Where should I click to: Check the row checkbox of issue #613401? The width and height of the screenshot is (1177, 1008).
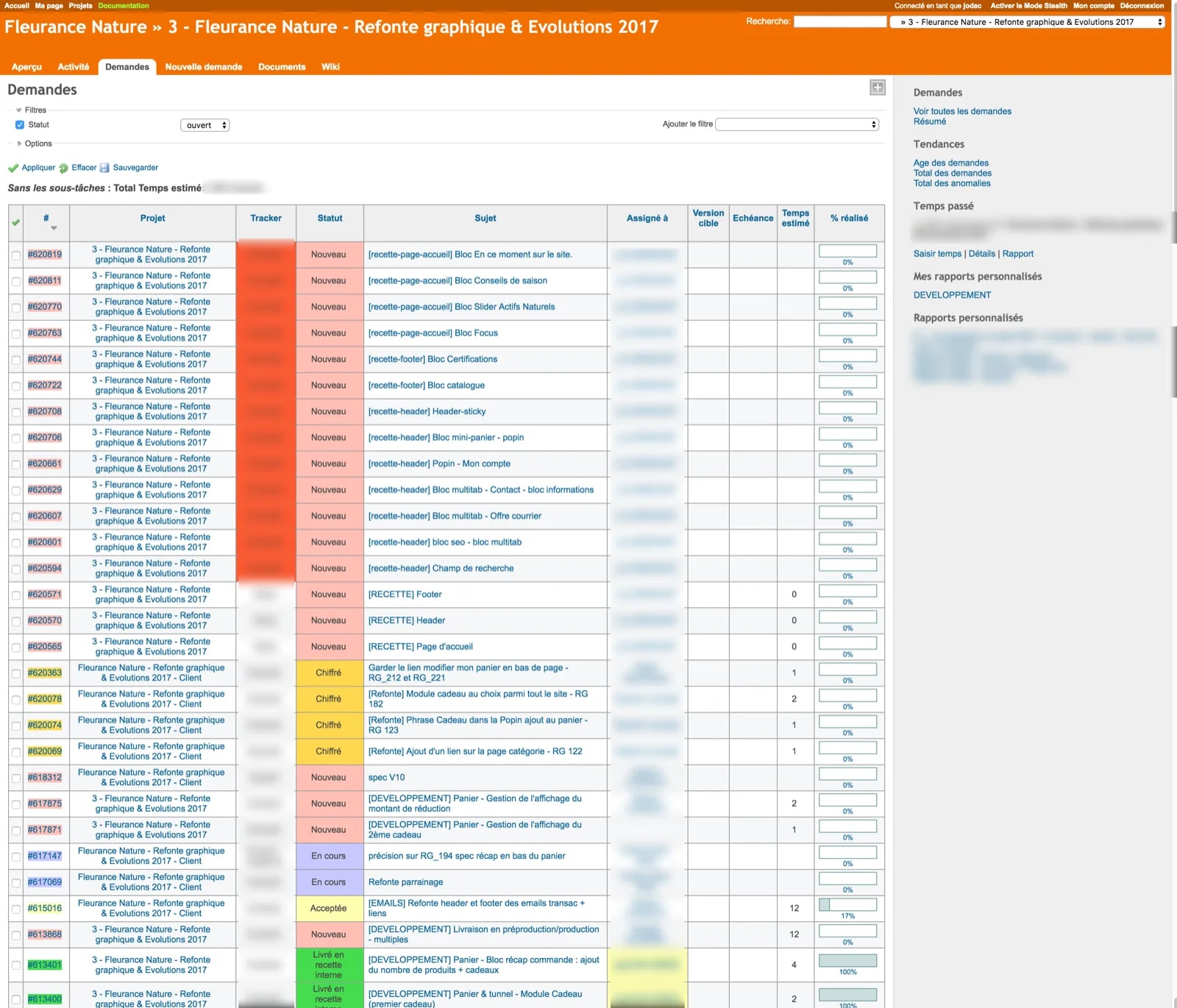(x=16, y=965)
